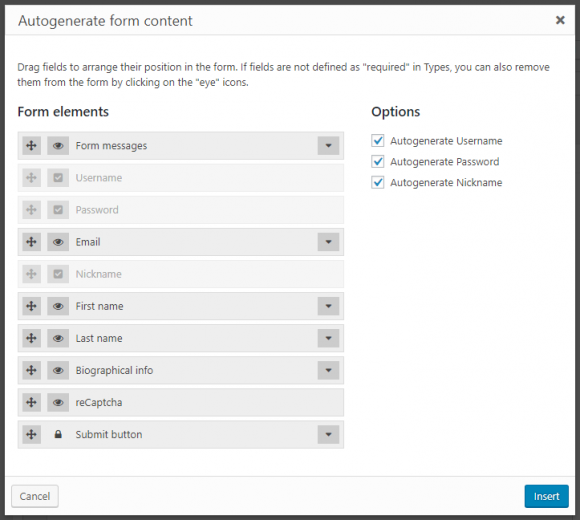Click the move handle on the Email row
This screenshot has height=520, width=580.
click(31, 242)
